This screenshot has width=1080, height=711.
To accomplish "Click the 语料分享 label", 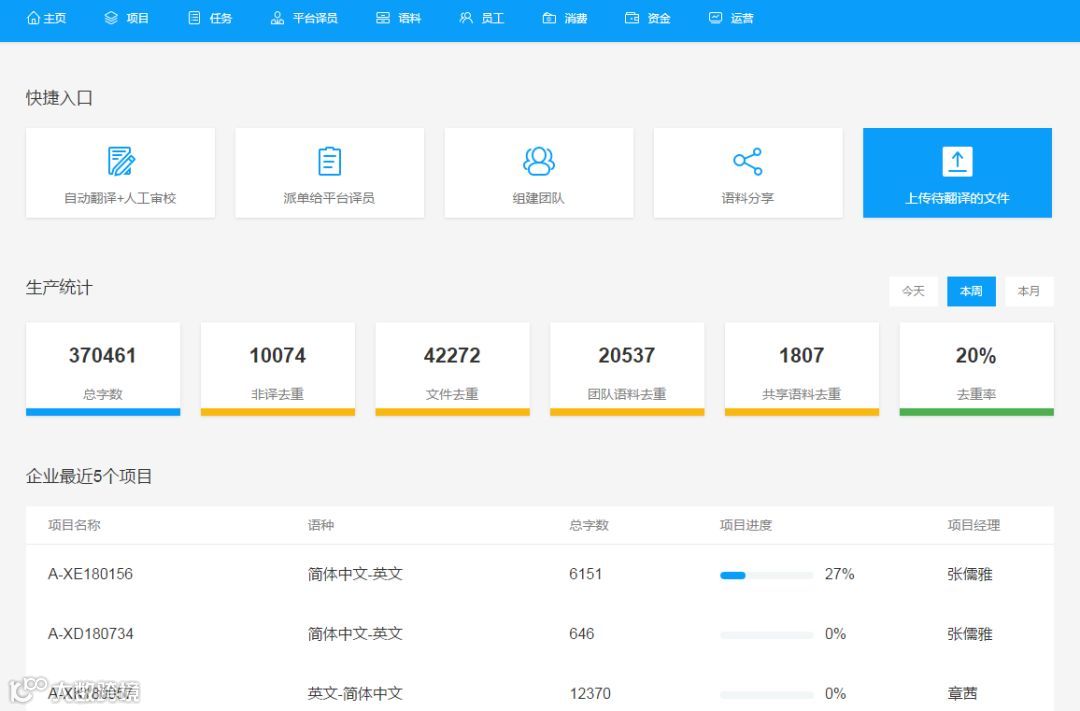I will 747,198.
